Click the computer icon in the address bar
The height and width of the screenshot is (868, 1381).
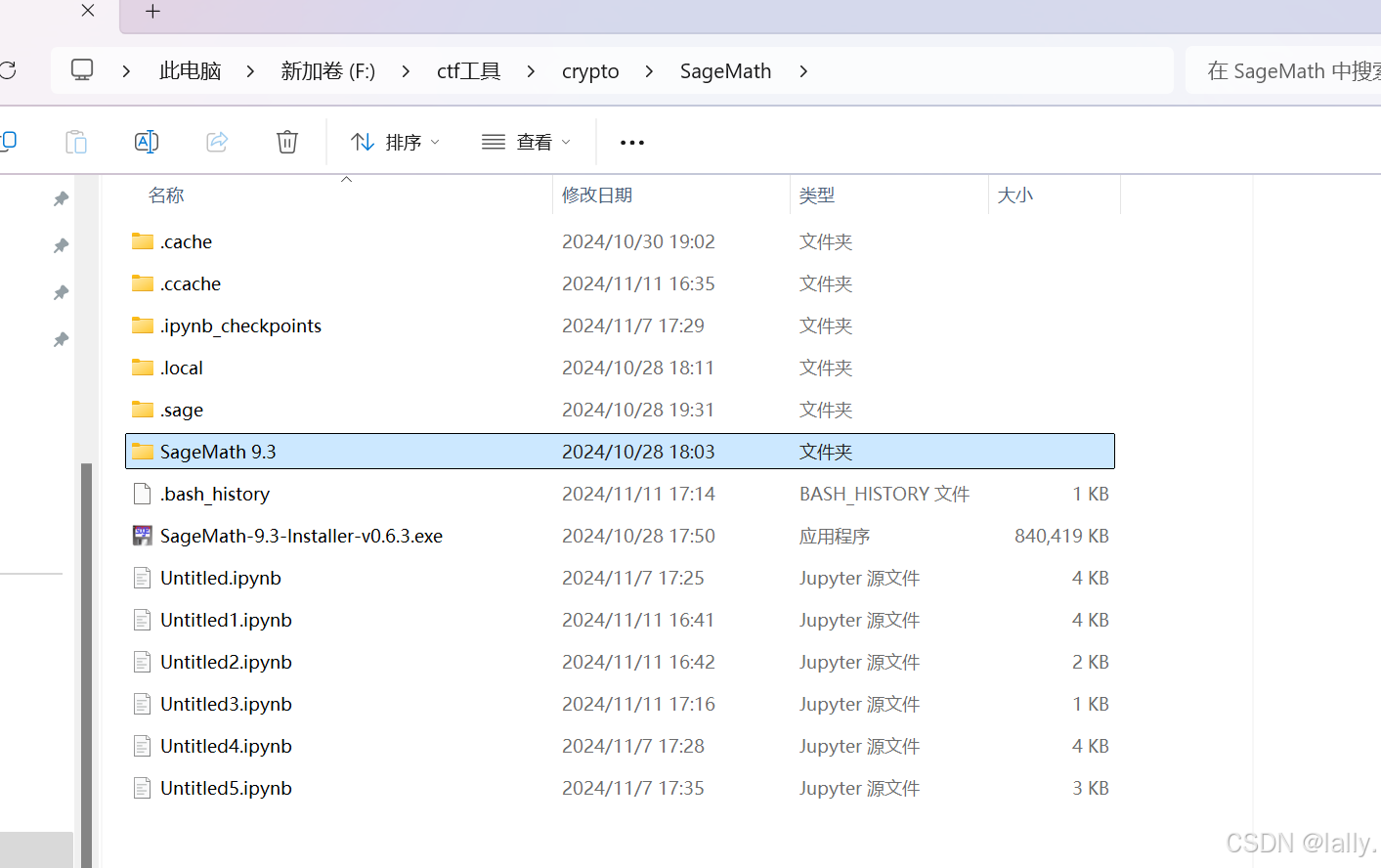point(81,68)
